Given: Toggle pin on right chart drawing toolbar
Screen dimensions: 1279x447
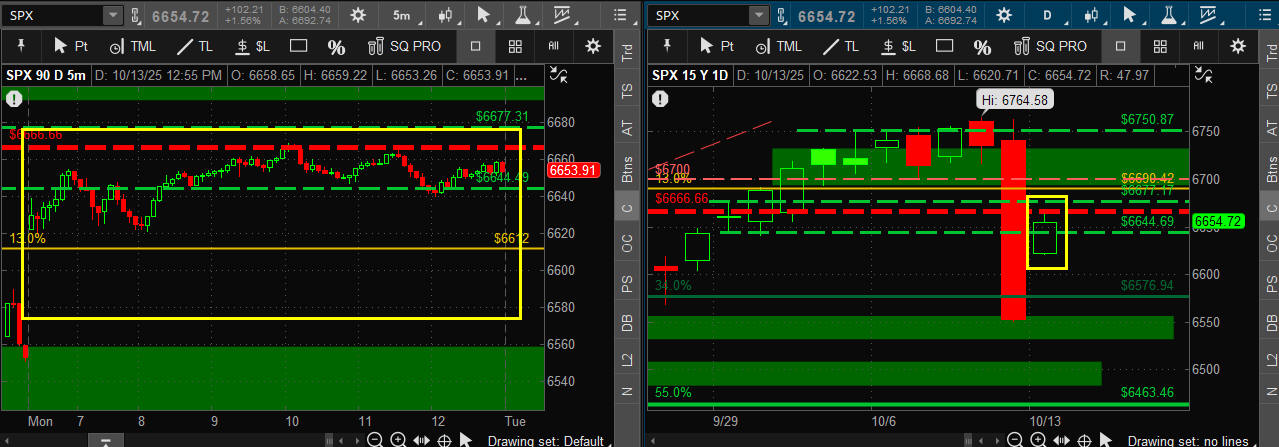Looking at the screenshot, I should (x=666, y=46).
